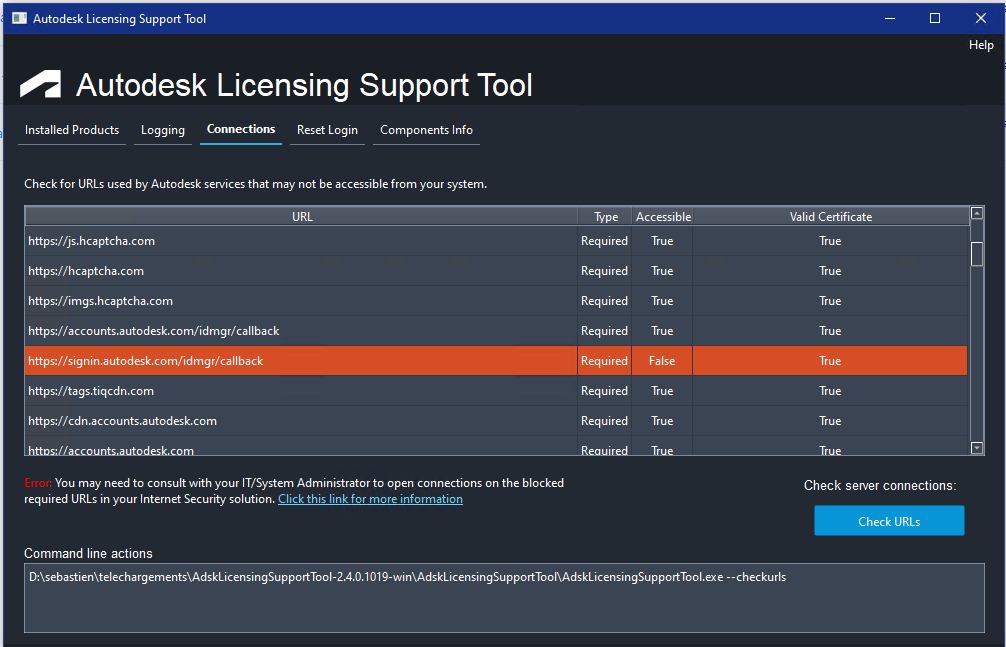Screen dimensions: 1006x647
Task: Sort table by URL column header
Action: tap(302, 217)
